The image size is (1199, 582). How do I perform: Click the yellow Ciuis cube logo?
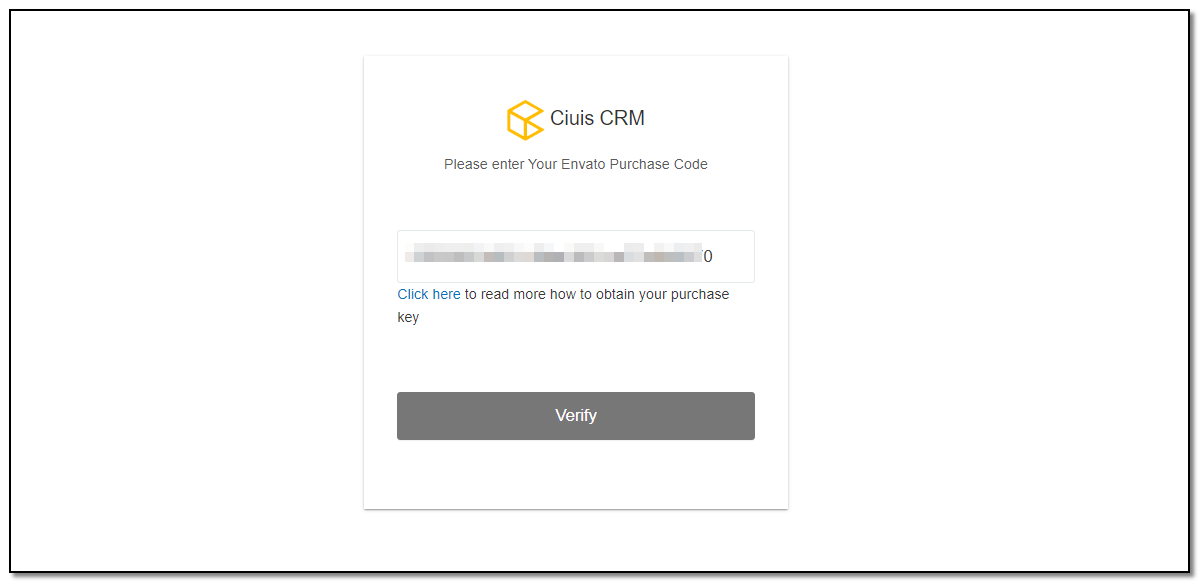525,120
